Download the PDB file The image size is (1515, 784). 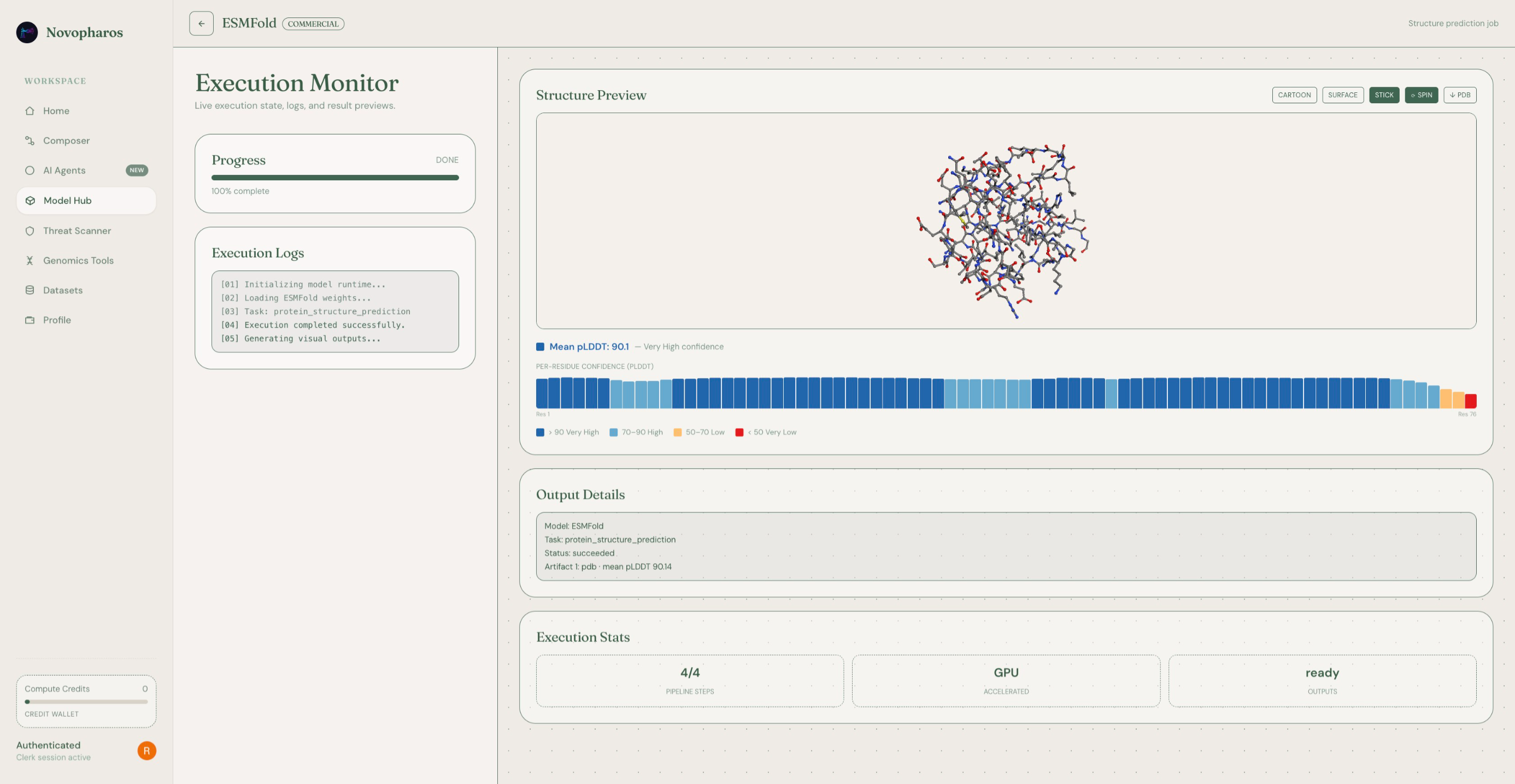click(1460, 95)
